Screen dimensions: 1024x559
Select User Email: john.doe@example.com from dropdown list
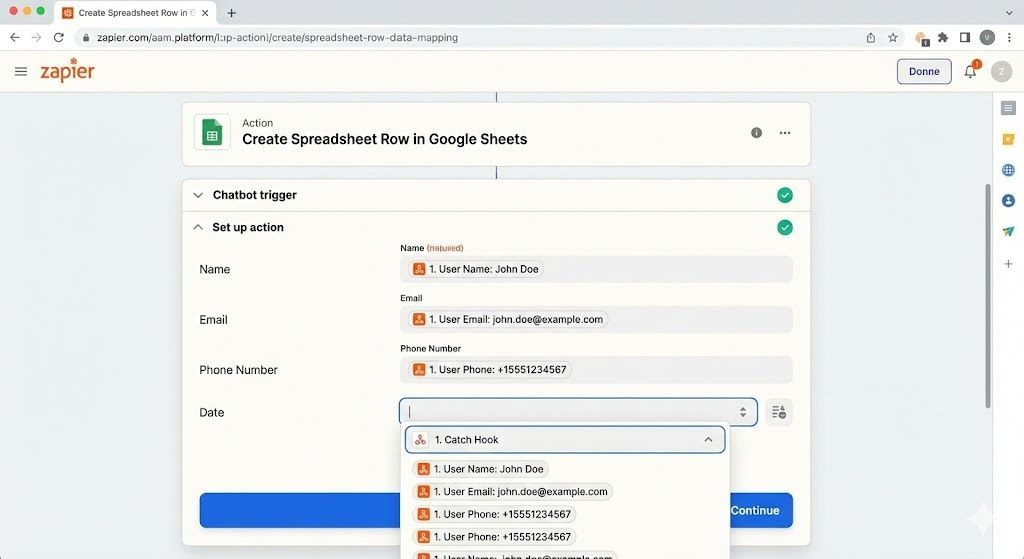pyautogui.click(x=512, y=492)
